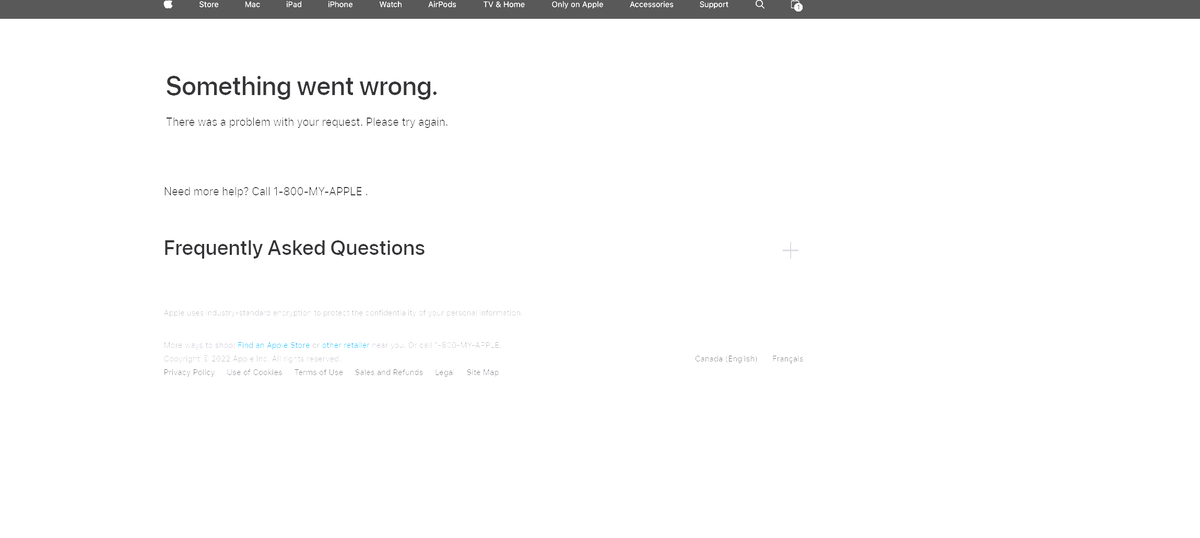Image resolution: width=1200 pixels, height=538 pixels.
Task: Click the Apple logo icon
Action: tap(168, 5)
